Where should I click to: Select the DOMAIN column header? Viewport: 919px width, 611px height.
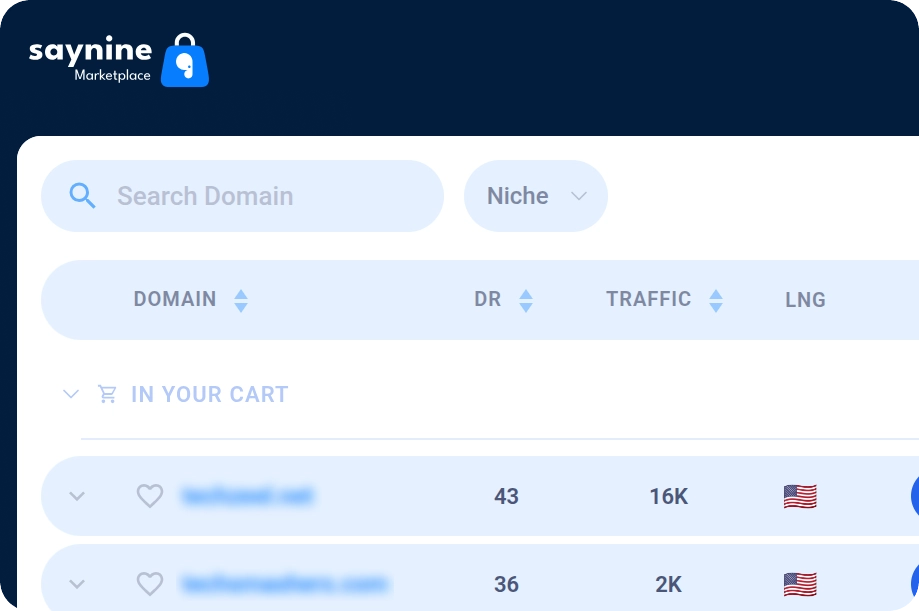click(x=176, y=299)
